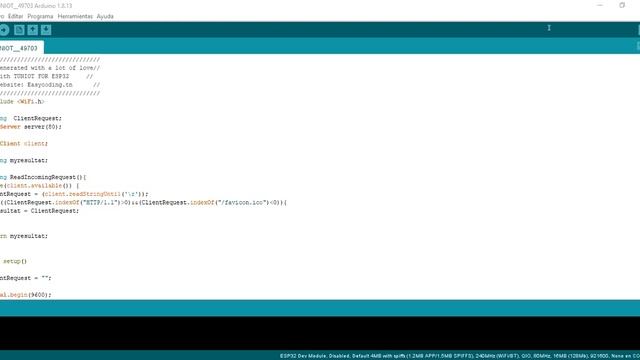640x360 pixels.
Task: Open a sketch using the up-arrow Open icon
Action: point(33,30)
